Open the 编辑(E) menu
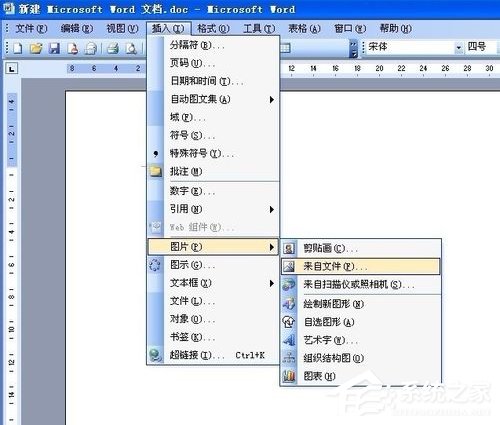This screenshot has height=425, width=500. click(77, 29)
